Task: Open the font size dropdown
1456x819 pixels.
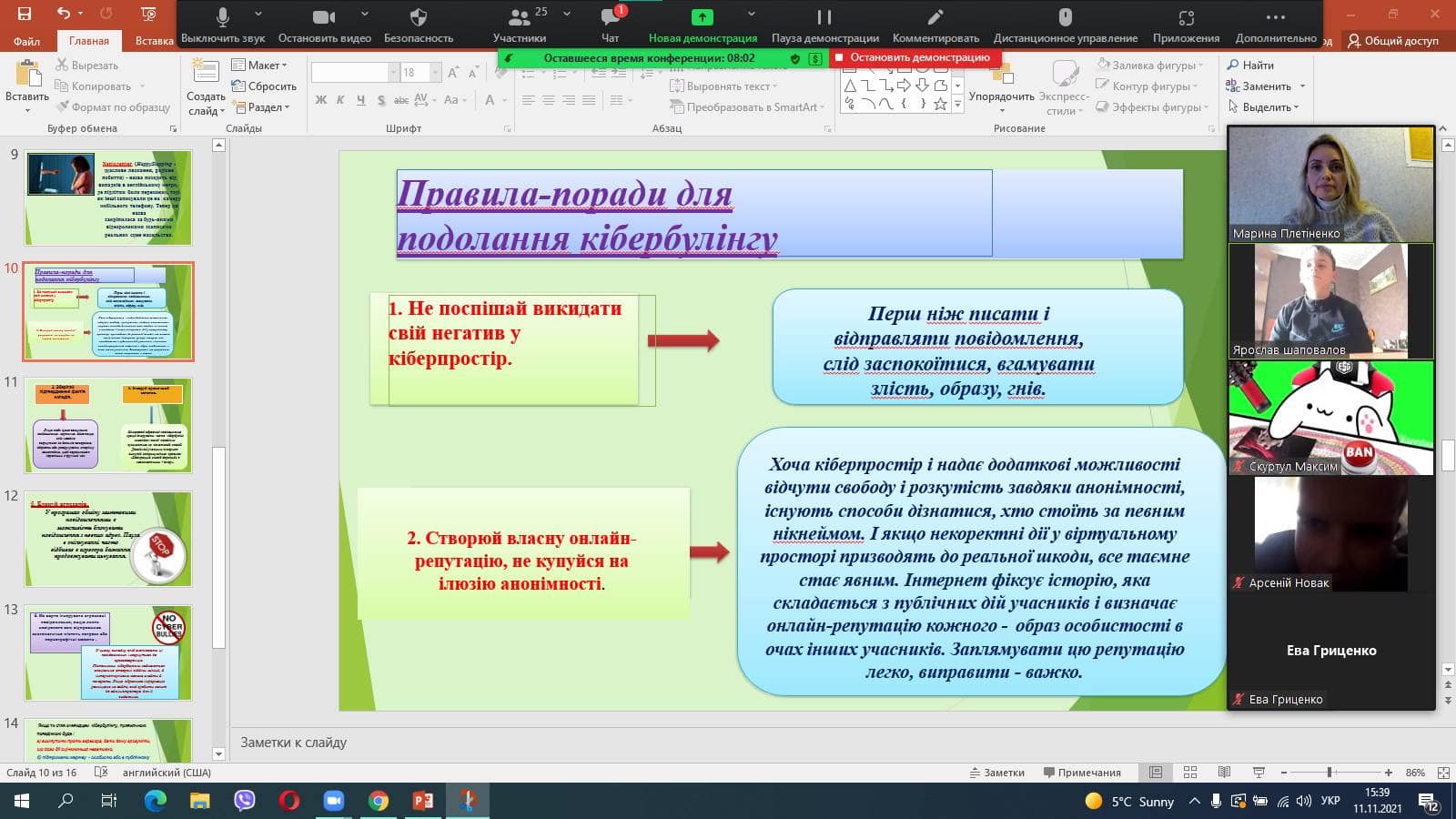Action: [x=435, y=73]
